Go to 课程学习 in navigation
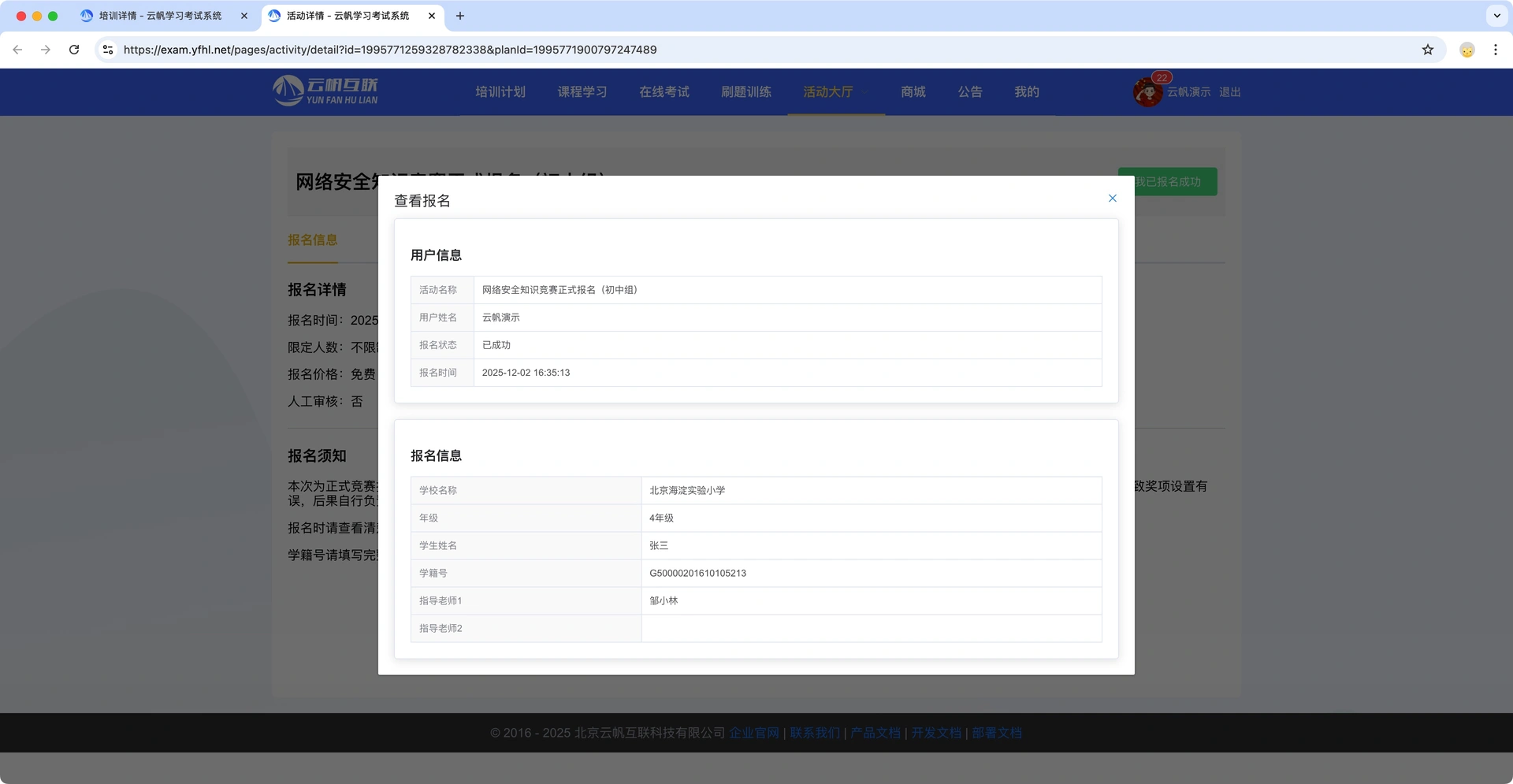Screen dimensions: 1513x784 [582, 92]
